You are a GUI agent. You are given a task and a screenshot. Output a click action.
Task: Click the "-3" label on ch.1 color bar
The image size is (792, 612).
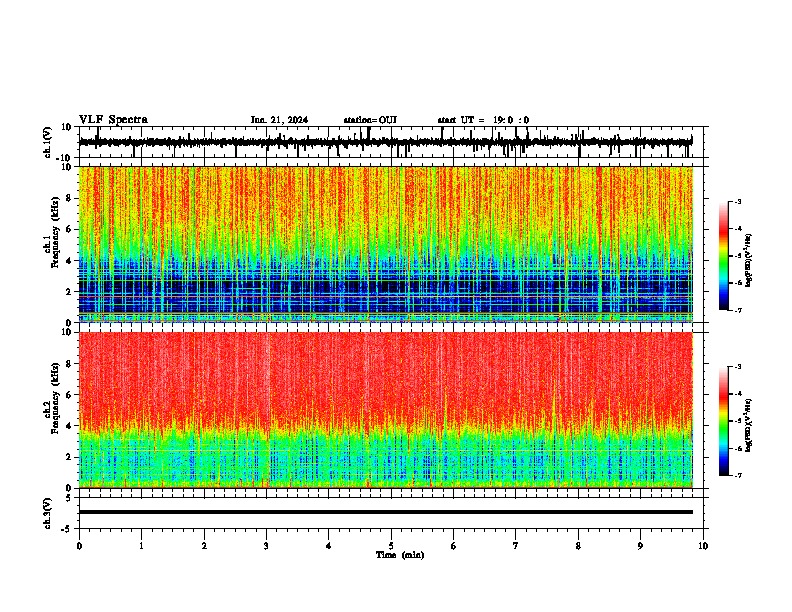point(738,201)
